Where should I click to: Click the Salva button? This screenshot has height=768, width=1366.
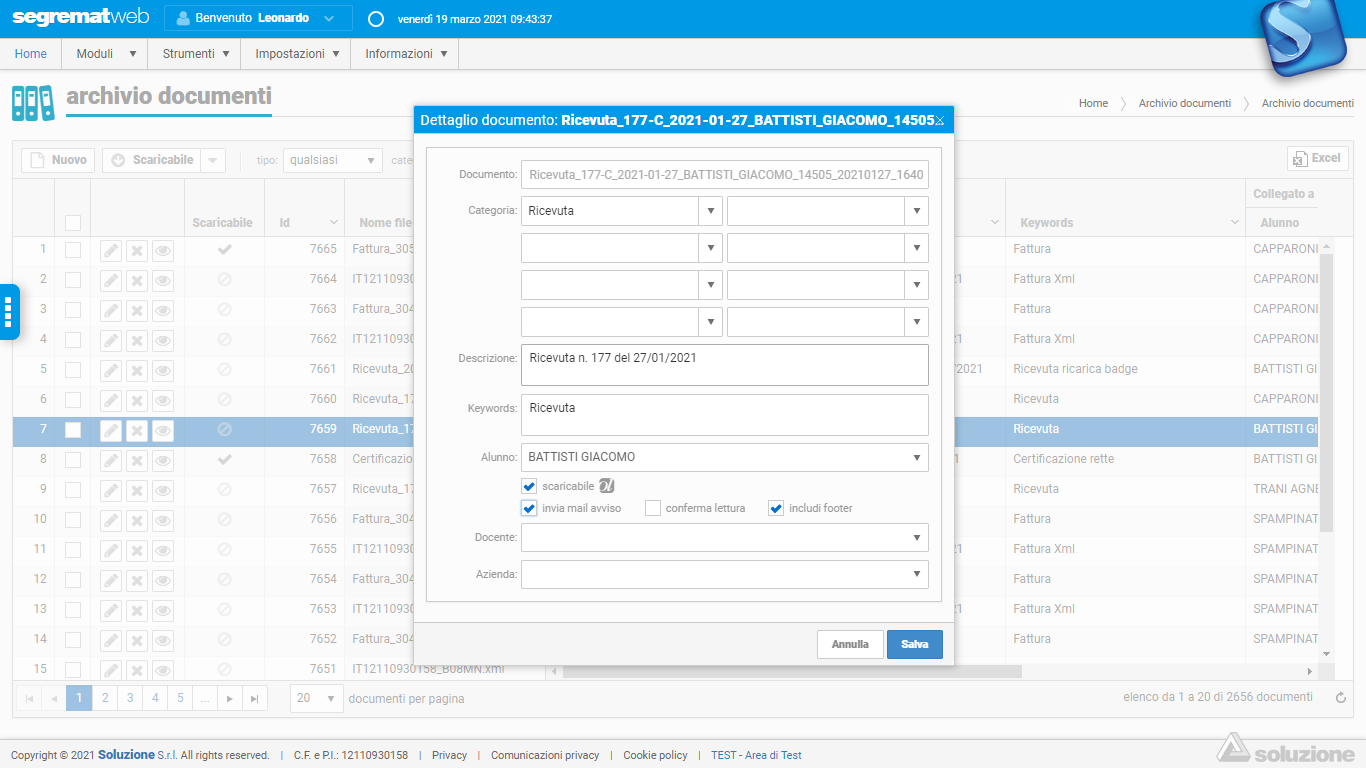pos(914,644)
